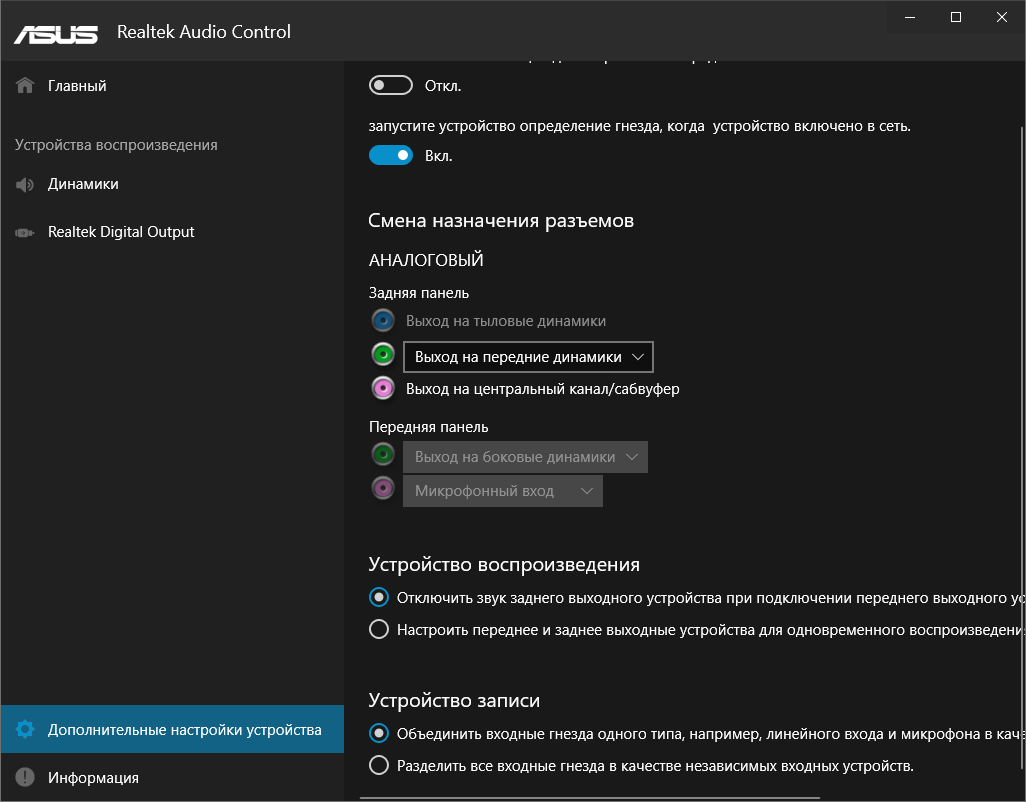The height and width of the screenshot is (802, 1026).
Task: Open the Выход на передние динамики dropdown
Action: tap(528, 357)
